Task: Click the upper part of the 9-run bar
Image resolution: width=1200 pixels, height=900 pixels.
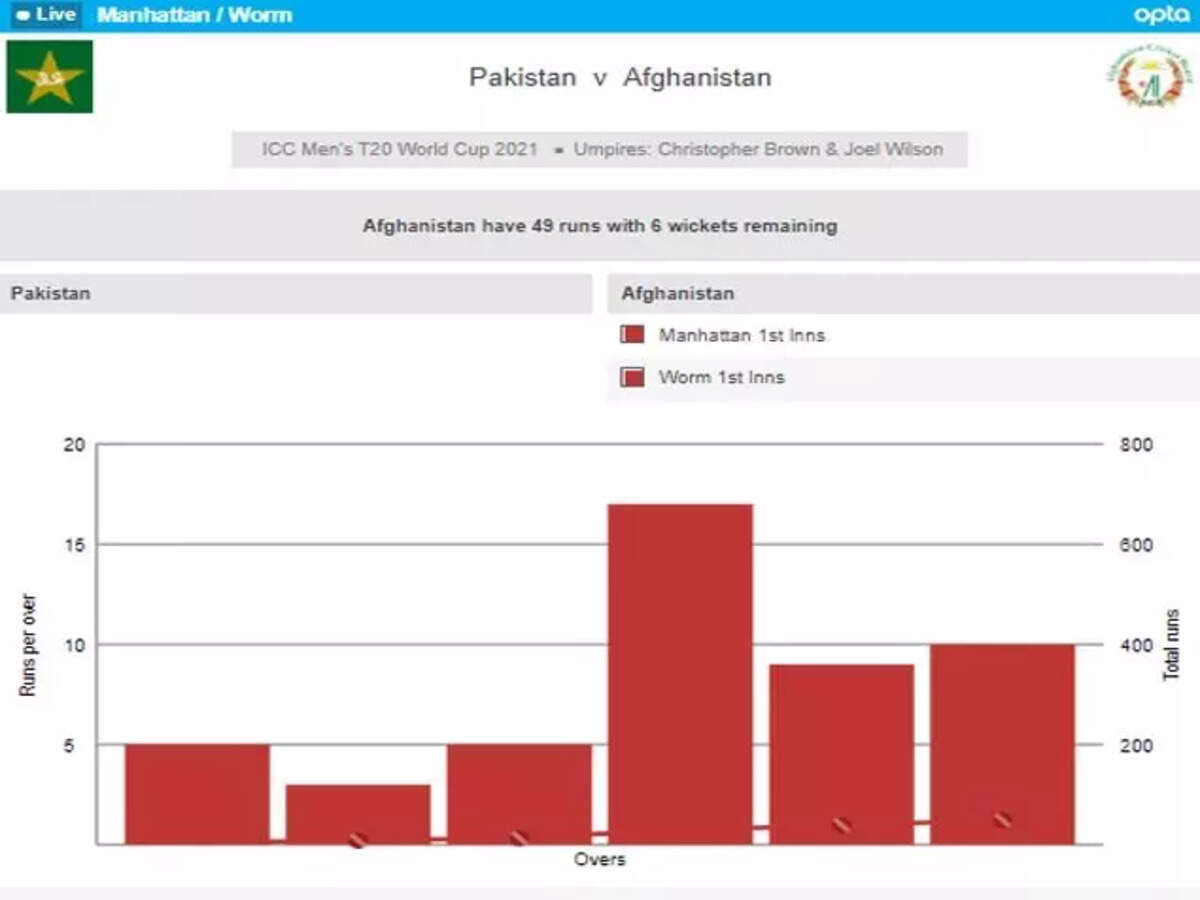Action: point(842,700)
